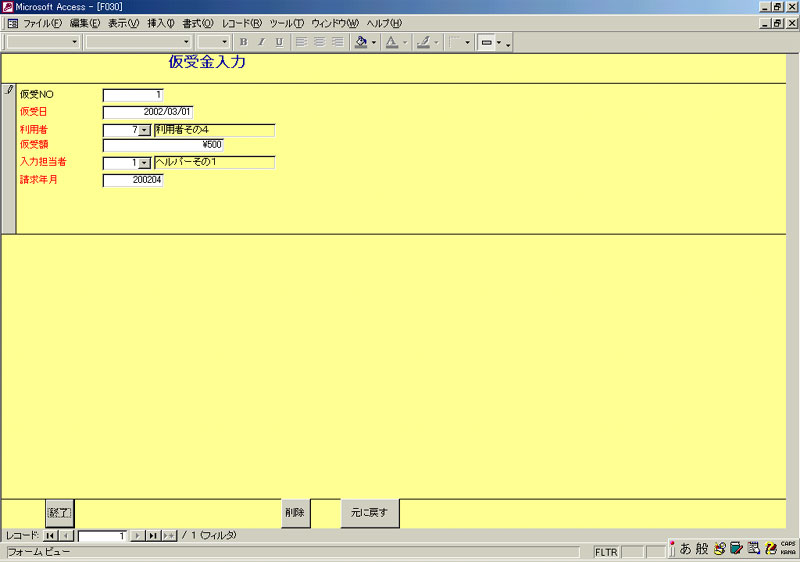Click the center alignment icon
Screen dimensions: 800x562
(319, 42)
